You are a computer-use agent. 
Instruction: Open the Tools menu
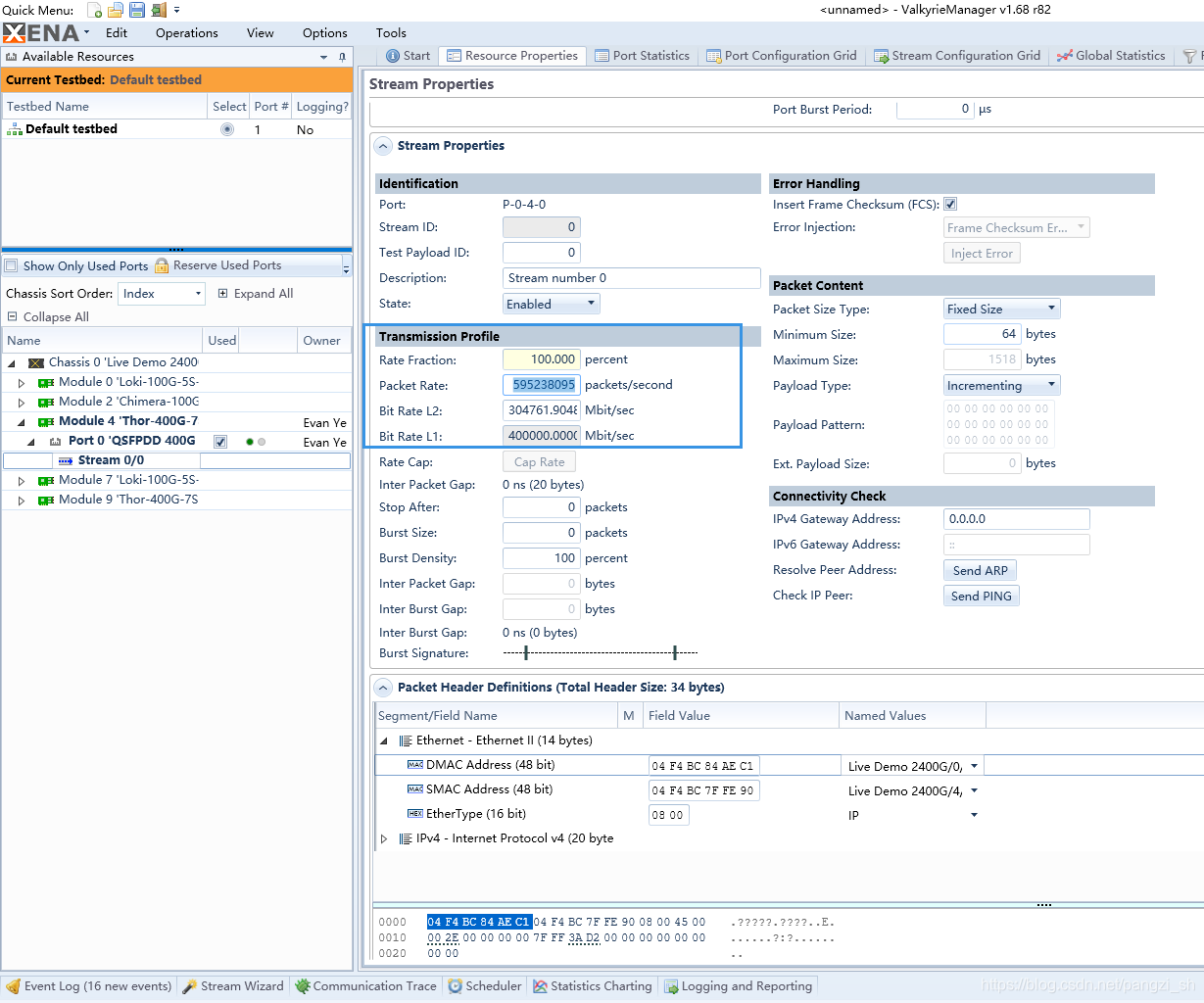click(391, 32)
